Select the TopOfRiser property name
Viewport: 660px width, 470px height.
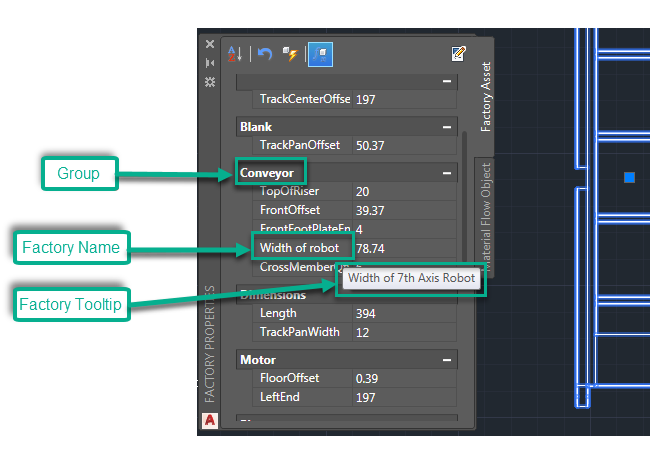point(289,191)
